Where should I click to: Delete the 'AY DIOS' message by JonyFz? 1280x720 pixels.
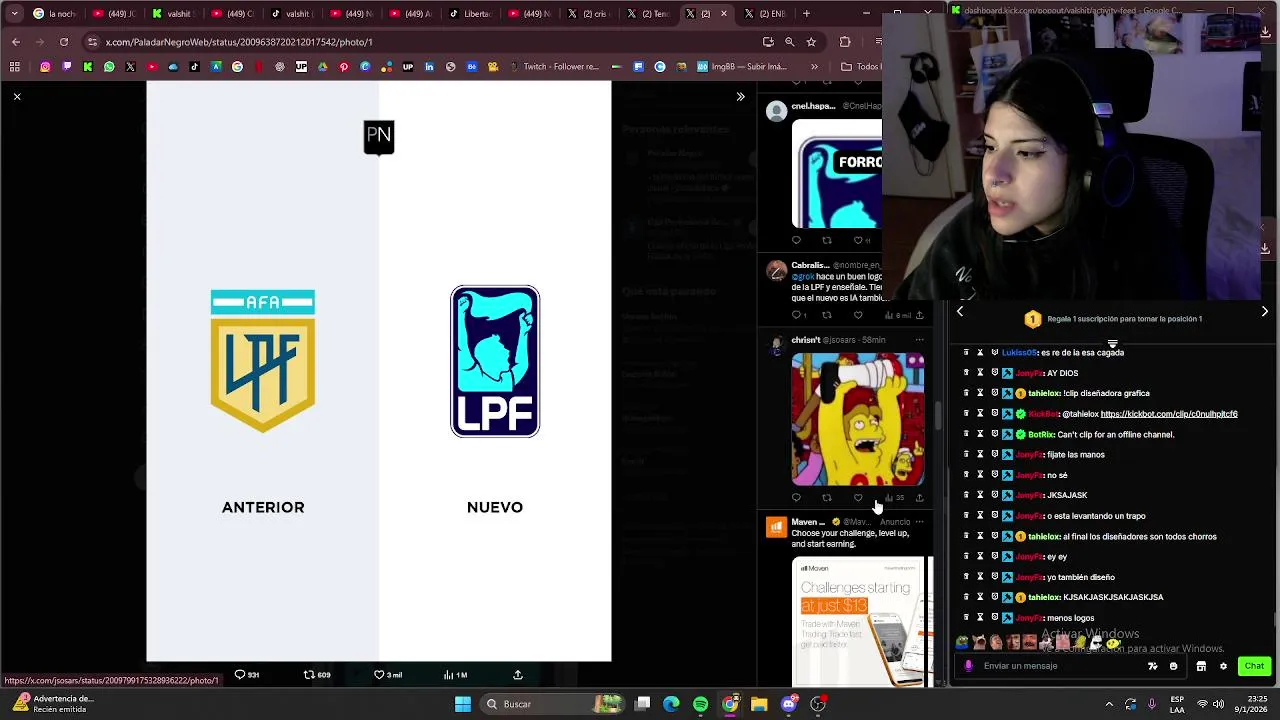[x=966, y=373]
